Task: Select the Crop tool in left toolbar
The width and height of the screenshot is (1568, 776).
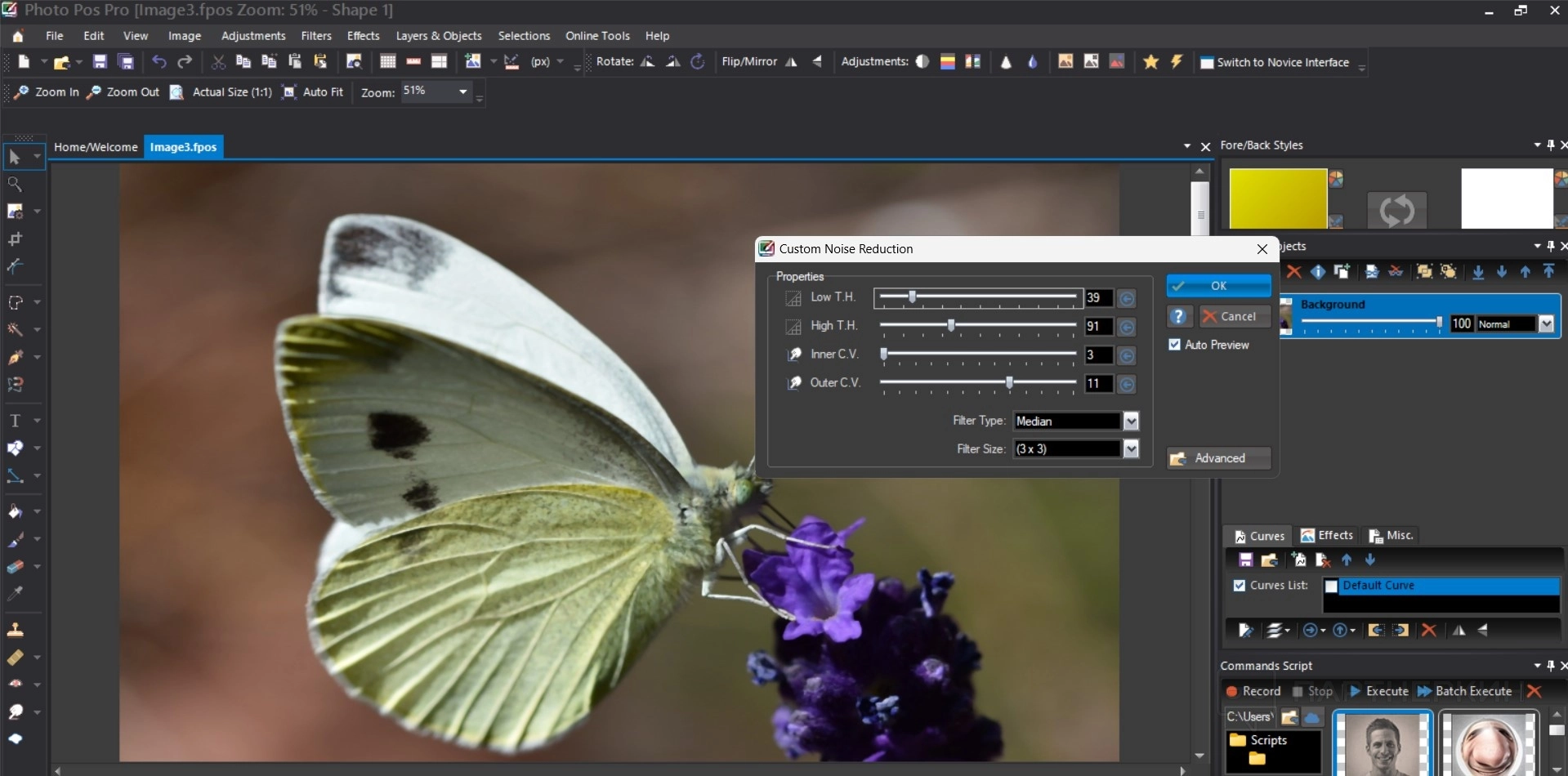Action: click(15, 239)
